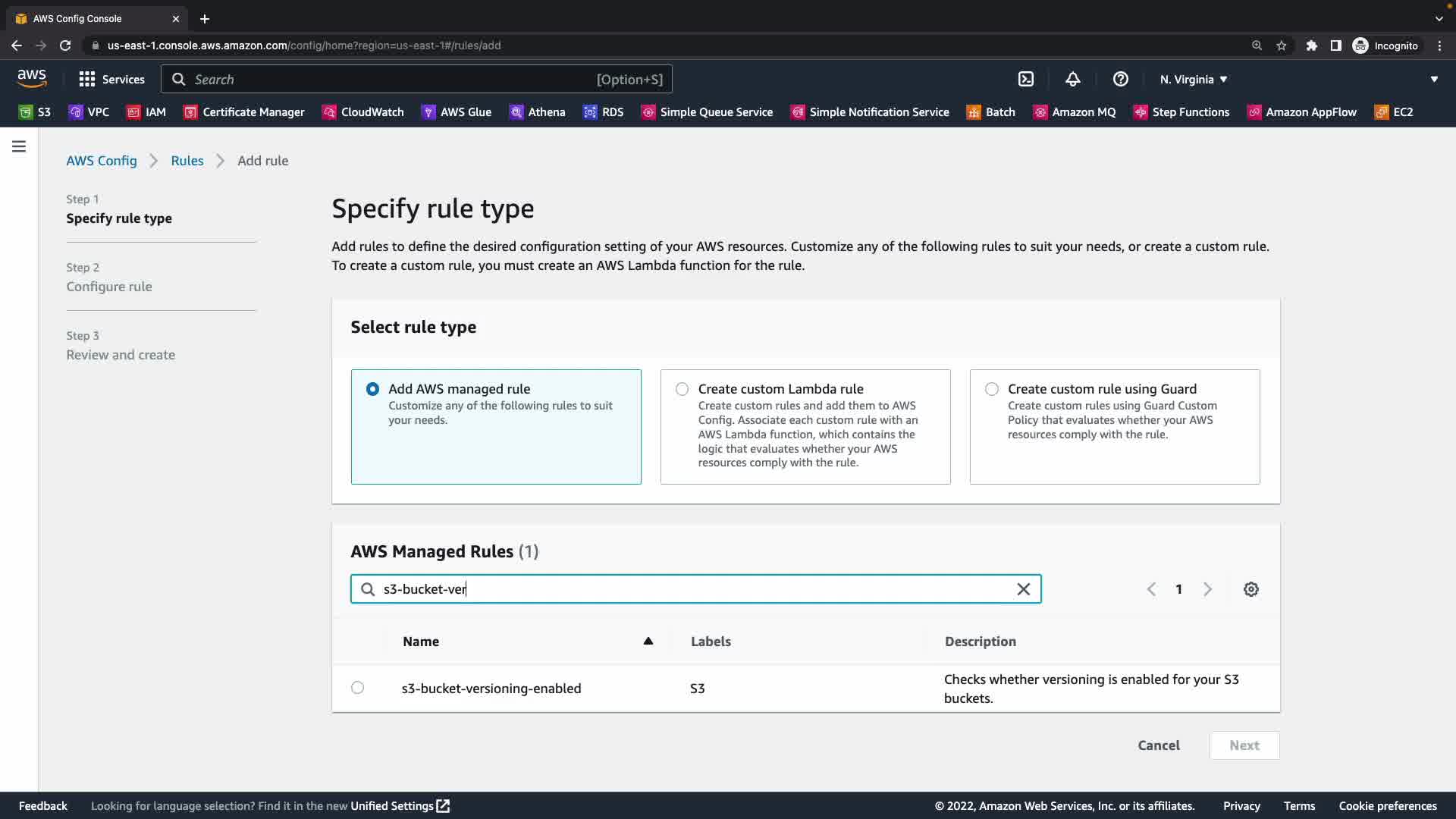The width and height of the screenshot is (1456, 819).
Task: Click the Cancel button
Action: click(x=1158, y=745)
